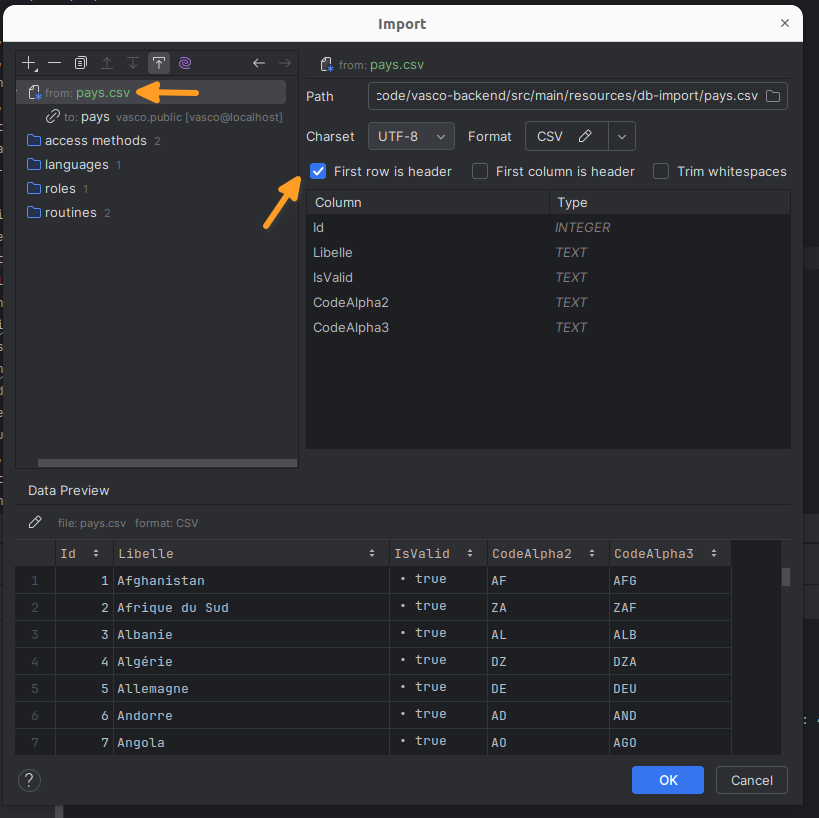Open the folder browse icon beside Path

pos(773,96)
